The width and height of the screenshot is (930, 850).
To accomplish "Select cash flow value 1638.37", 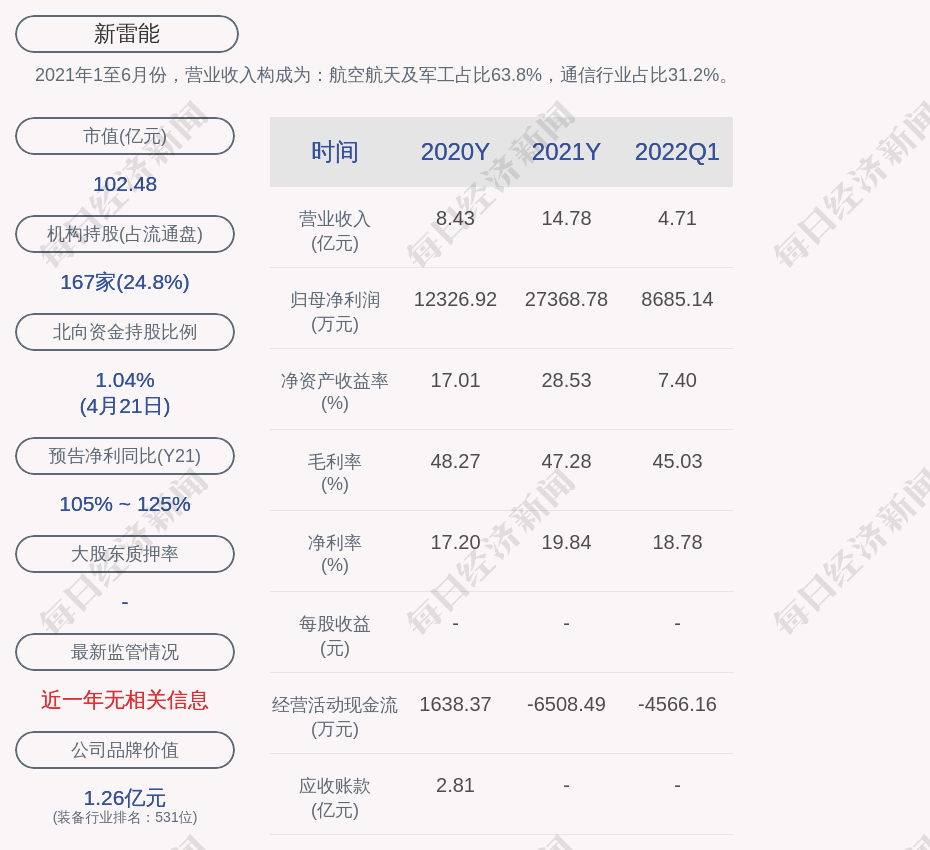I will (456, 705).
